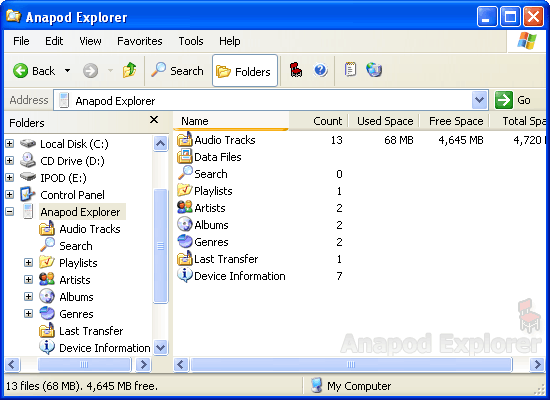Expand Local Disk (C:) tree node
Image resolution: width=550 pixels, height=400 pixels.
[x=10, y=144]
